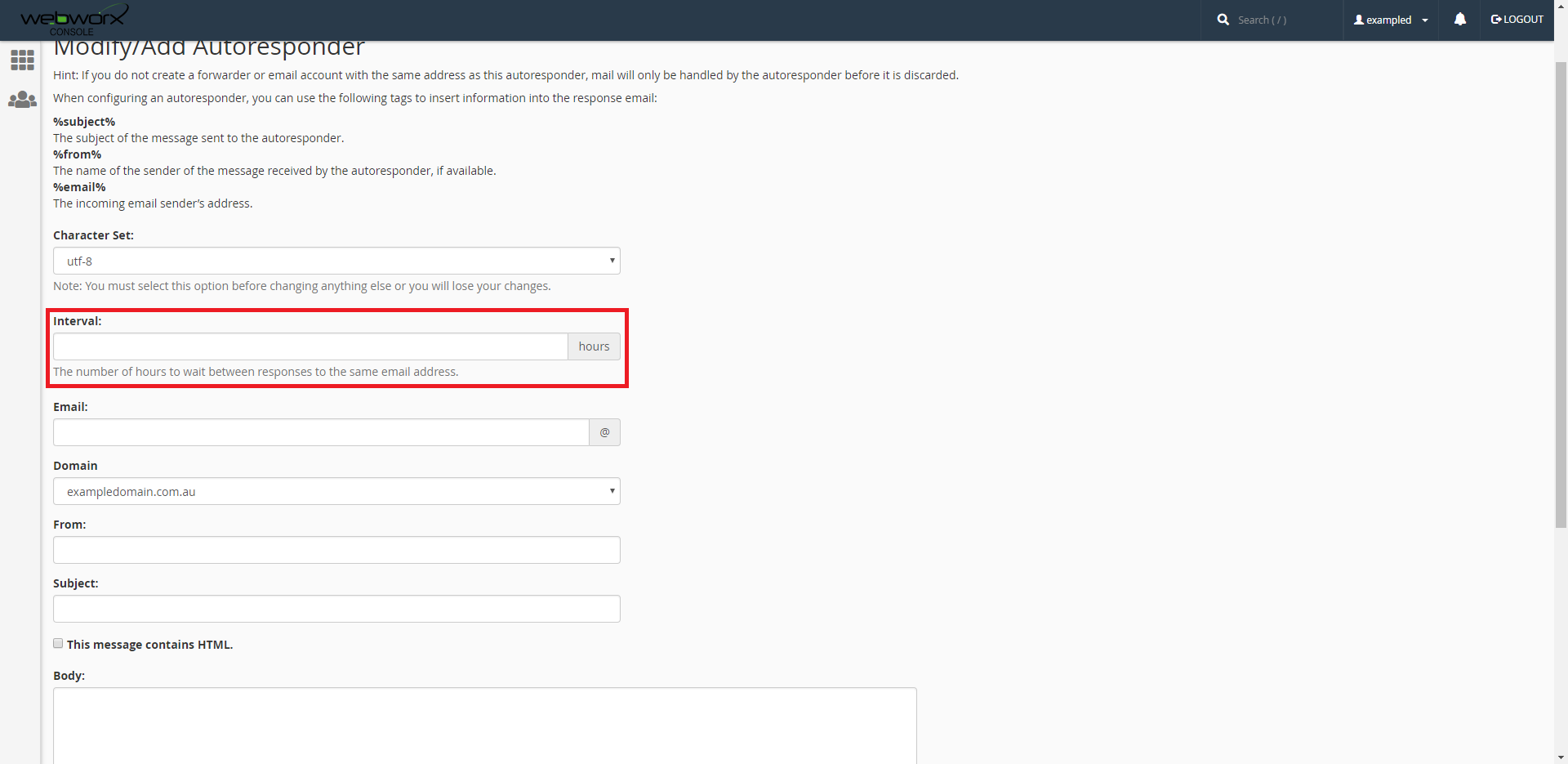Open the users group sidebar icon
This screenshot has height=764, width=1568.
22,100
